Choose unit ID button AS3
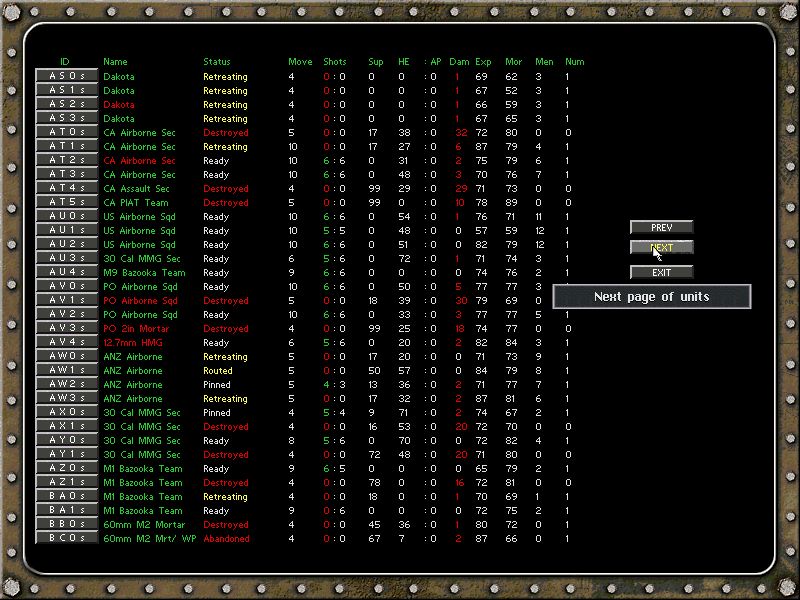The image size is (800, 600). [66, 118]
